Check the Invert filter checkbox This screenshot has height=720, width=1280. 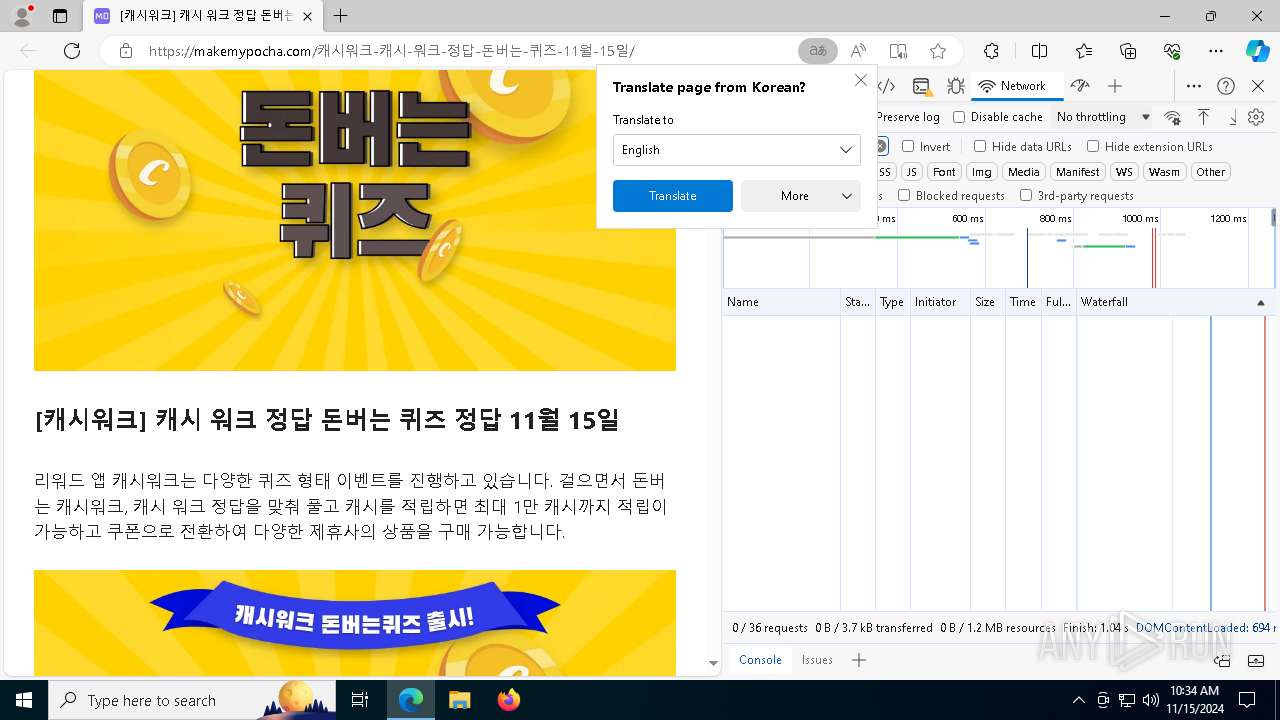click(x=908, y=146)
